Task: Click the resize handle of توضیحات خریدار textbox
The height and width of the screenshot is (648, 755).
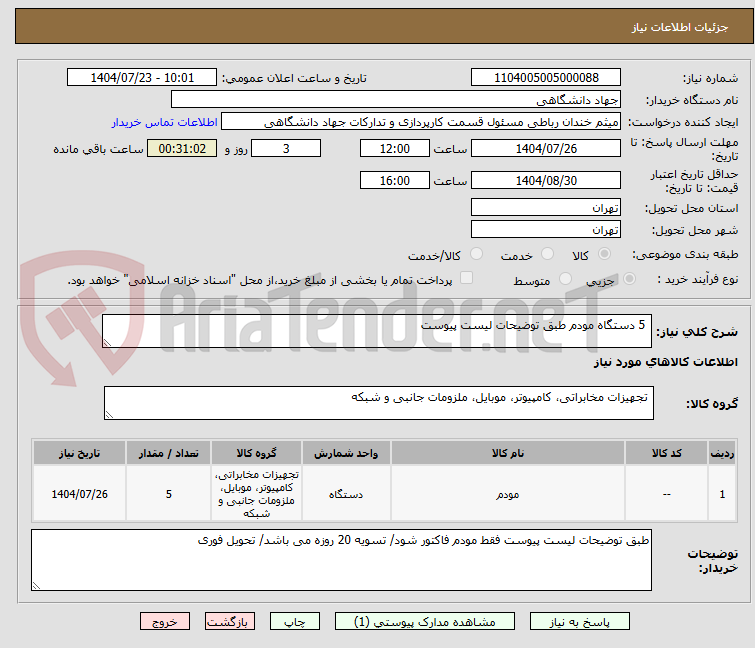Action: (x=37, y=585)
